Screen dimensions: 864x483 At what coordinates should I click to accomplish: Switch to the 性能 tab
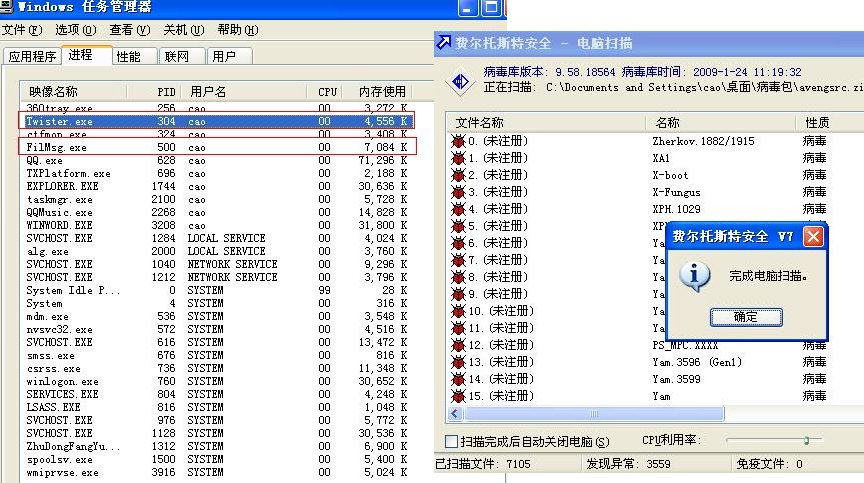(x=134, y=56)
